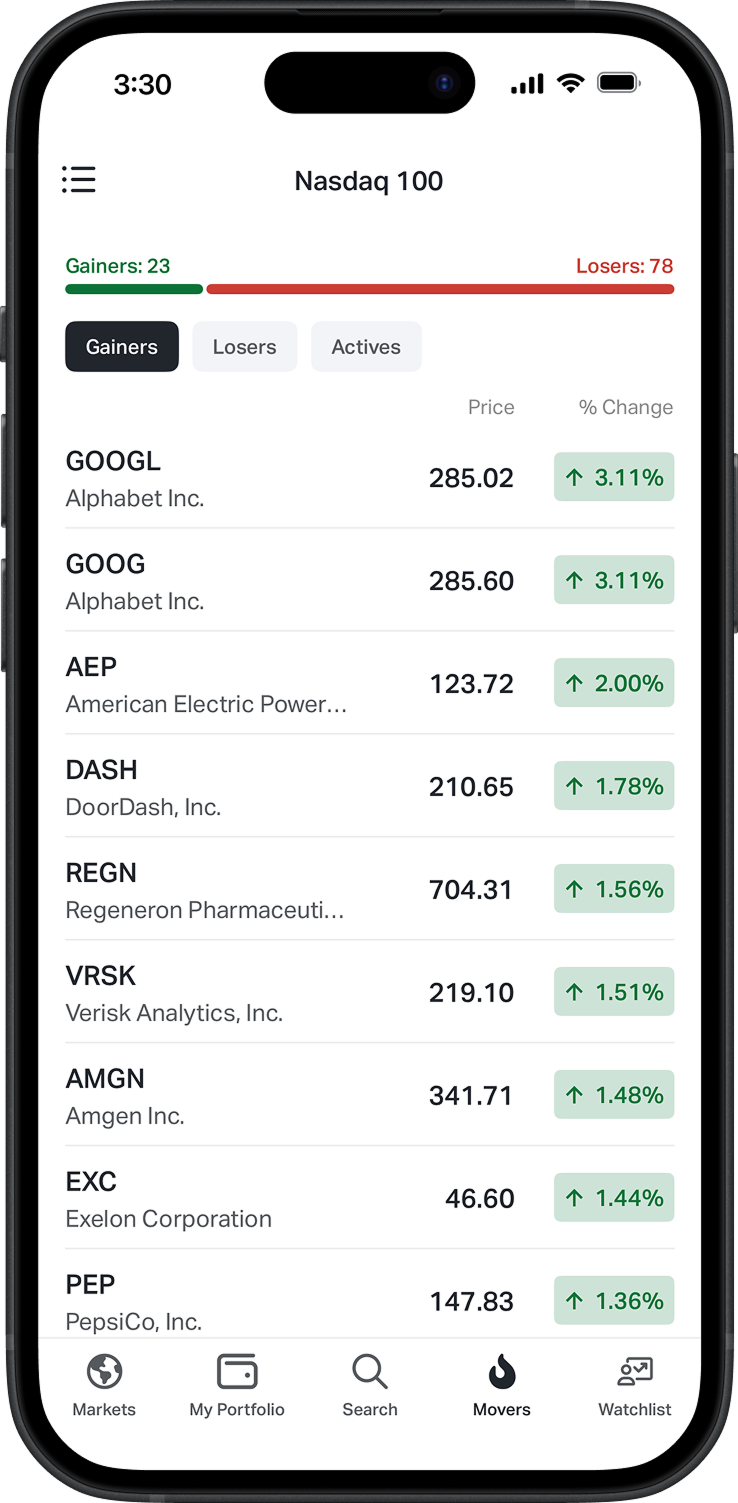Select the Gainers filter tab
The height and width of the screenshot is (1503, 738).
[x=122, y=347]
